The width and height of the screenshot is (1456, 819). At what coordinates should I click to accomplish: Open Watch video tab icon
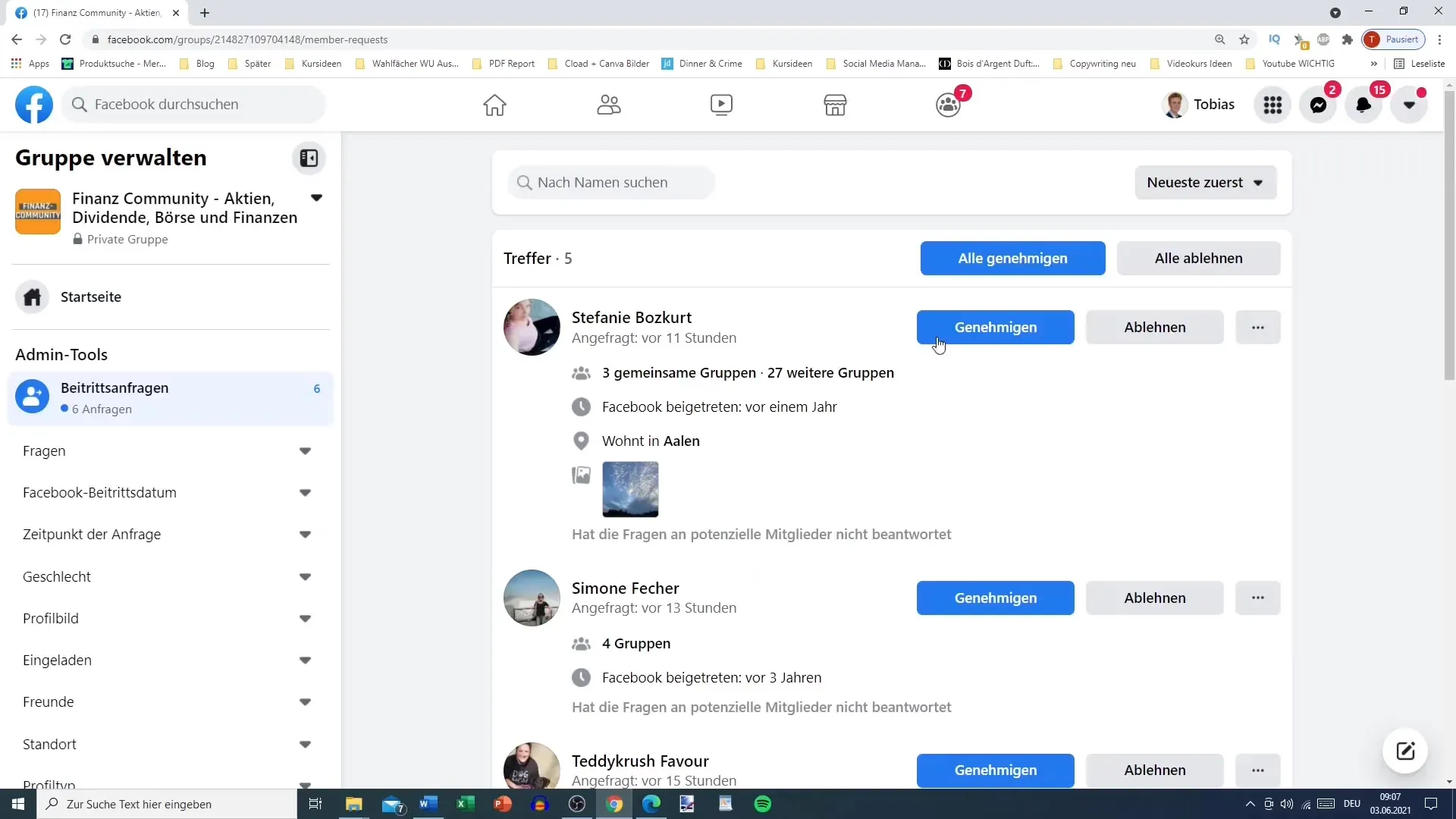[721, 105]
